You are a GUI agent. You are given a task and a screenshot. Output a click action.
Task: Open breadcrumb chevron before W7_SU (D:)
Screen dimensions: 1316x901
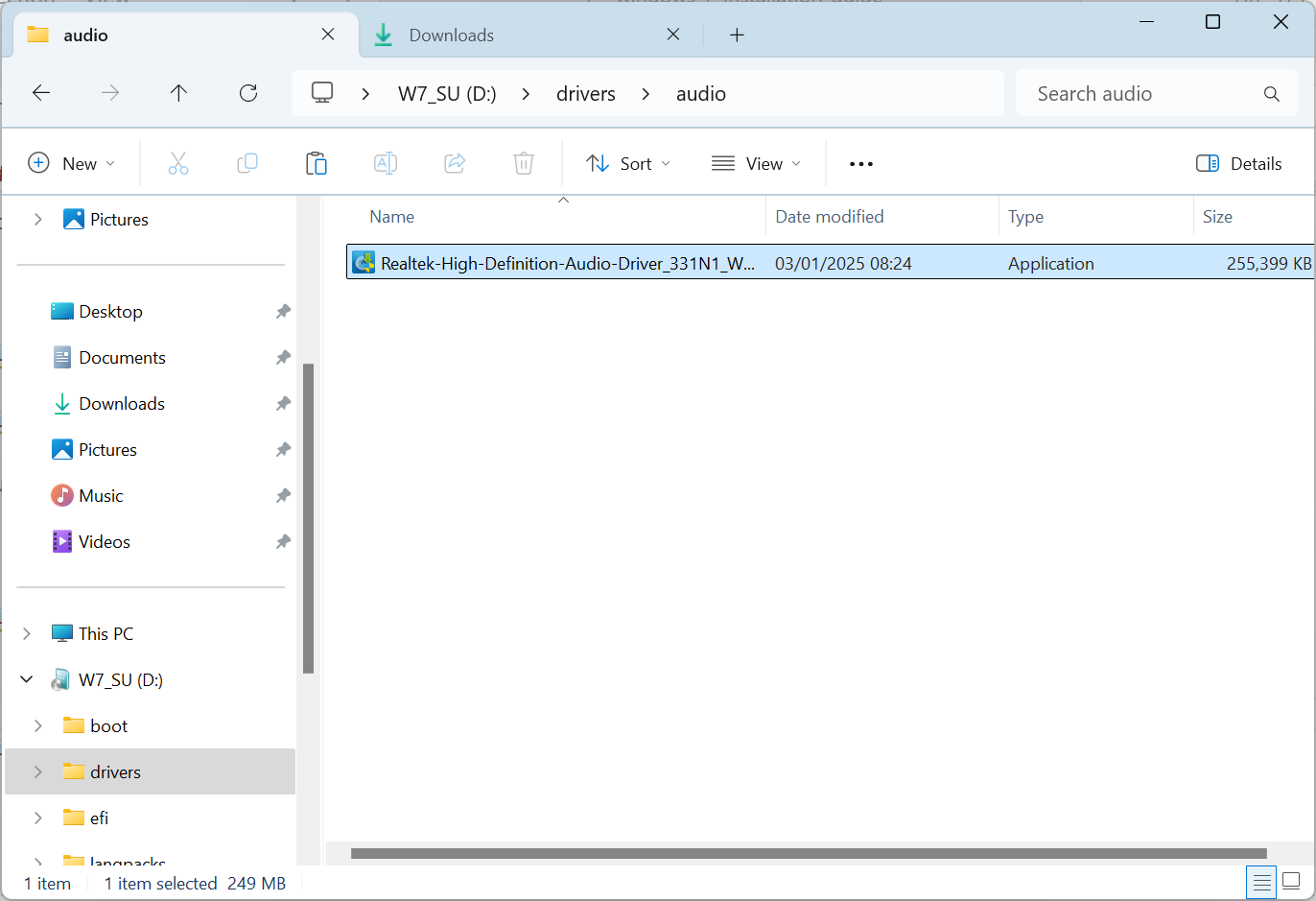(365, 94)
